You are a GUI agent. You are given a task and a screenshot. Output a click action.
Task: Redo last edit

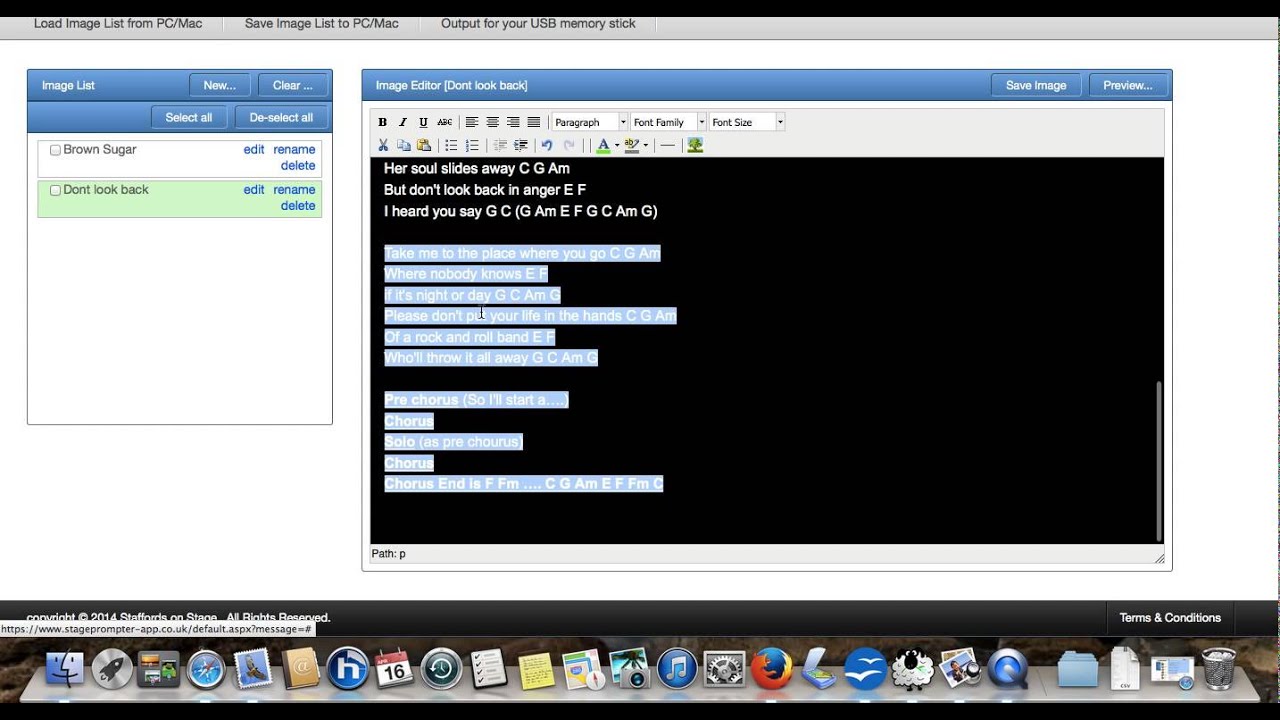[x=569, y=145]
